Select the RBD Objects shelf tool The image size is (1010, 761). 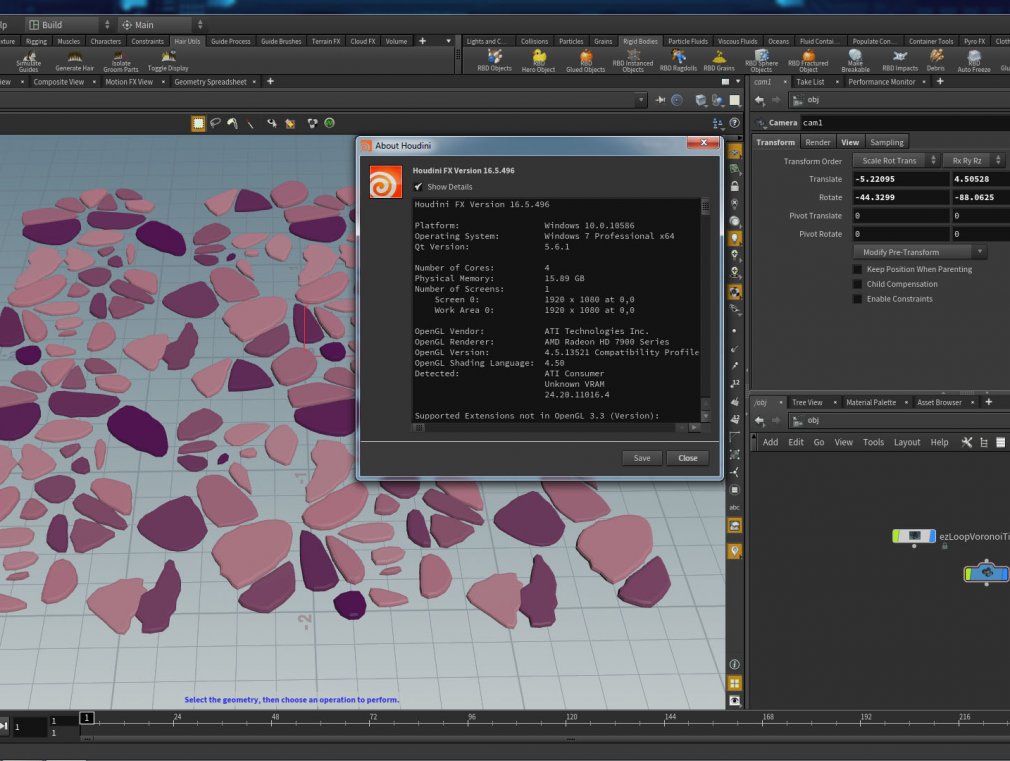click(x=494, y=60)
